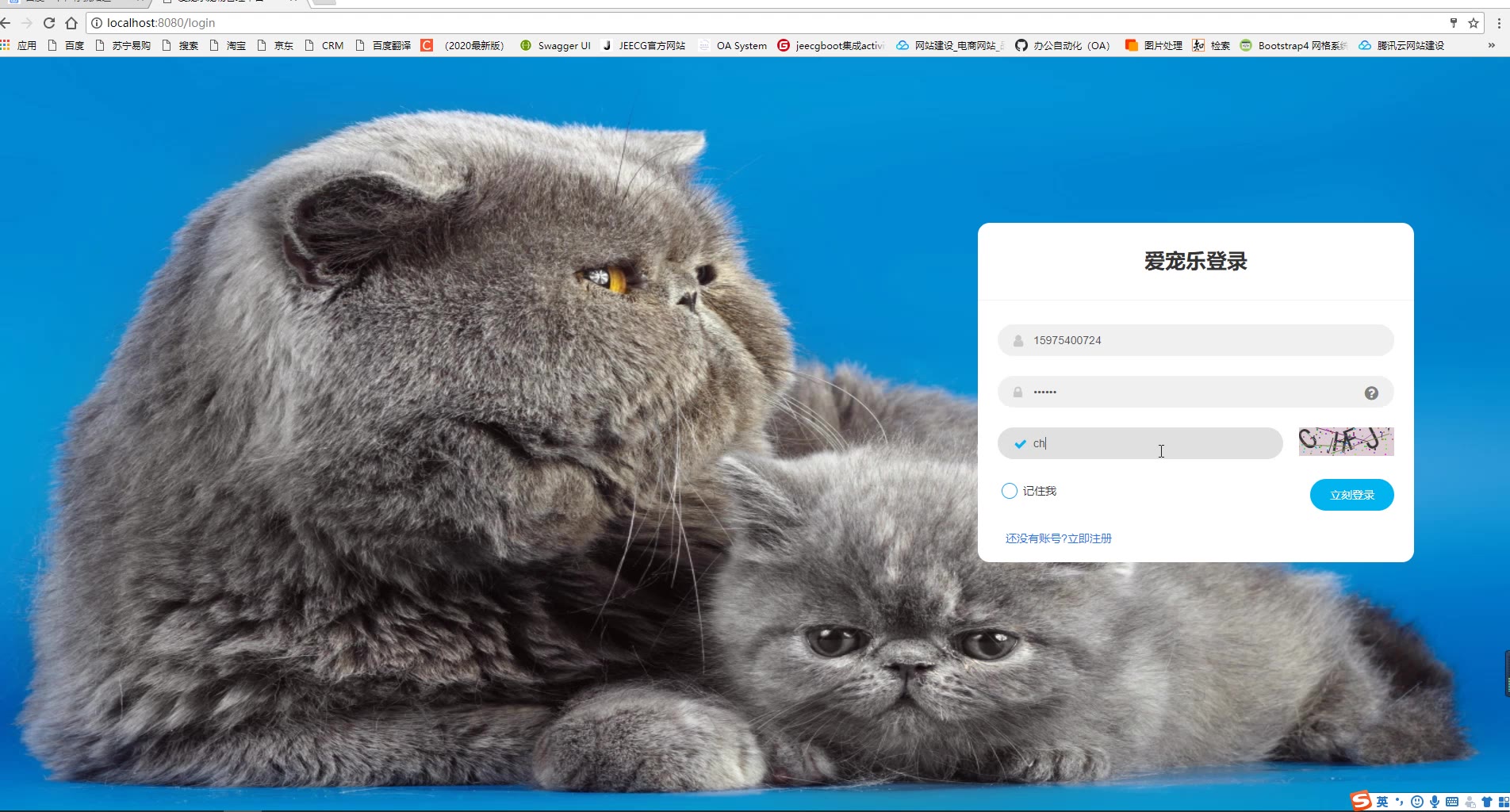Open the Apps shortcut in bookmarks bar

click(19, 45)
